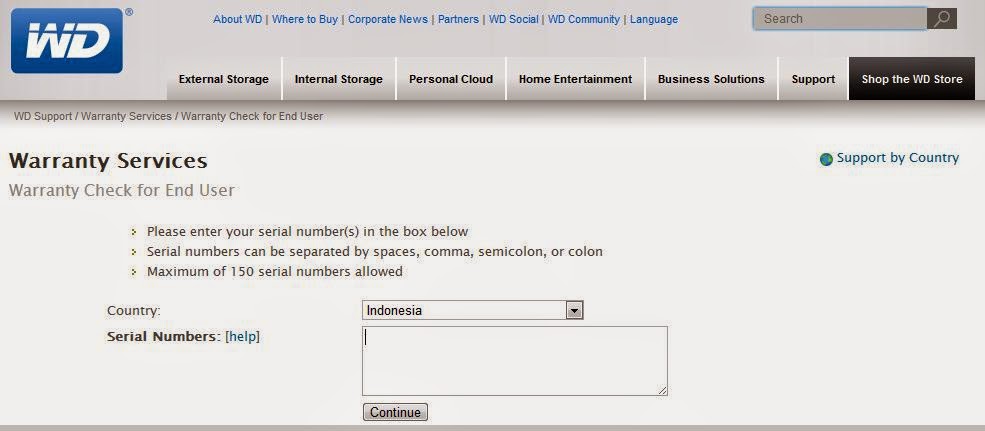This screenshot has height=431, width=985.
Task: Click Warranty Check for End User breadcrumb
Action: coord(252,116)
